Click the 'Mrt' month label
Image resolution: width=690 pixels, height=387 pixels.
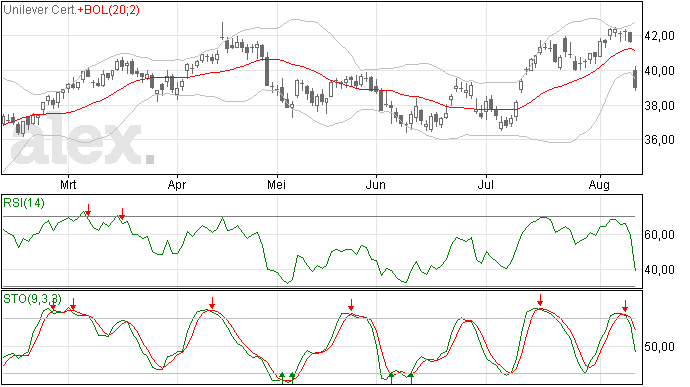(x=68, y=184)
